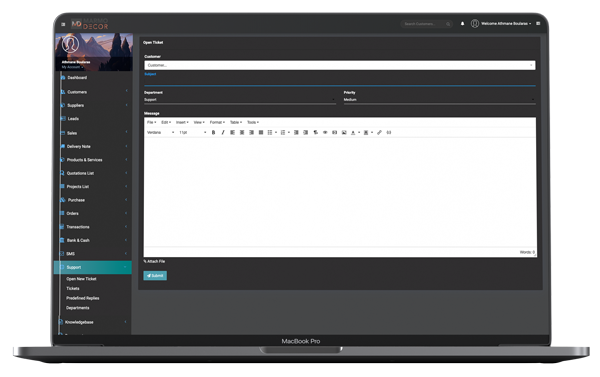Click the Attach File link

click(x=154, y=261)
